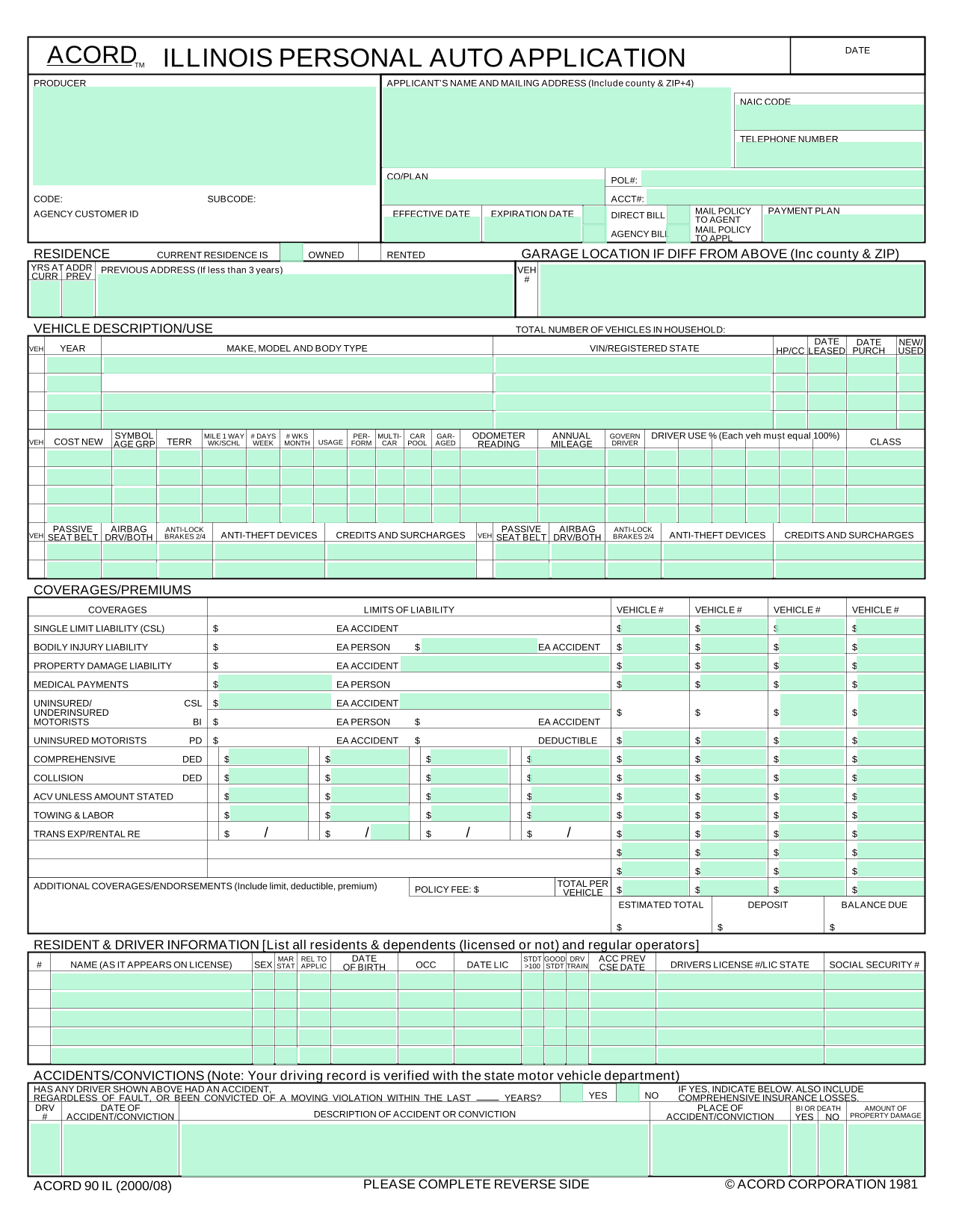Select the Previous Address field

(305, 295)
